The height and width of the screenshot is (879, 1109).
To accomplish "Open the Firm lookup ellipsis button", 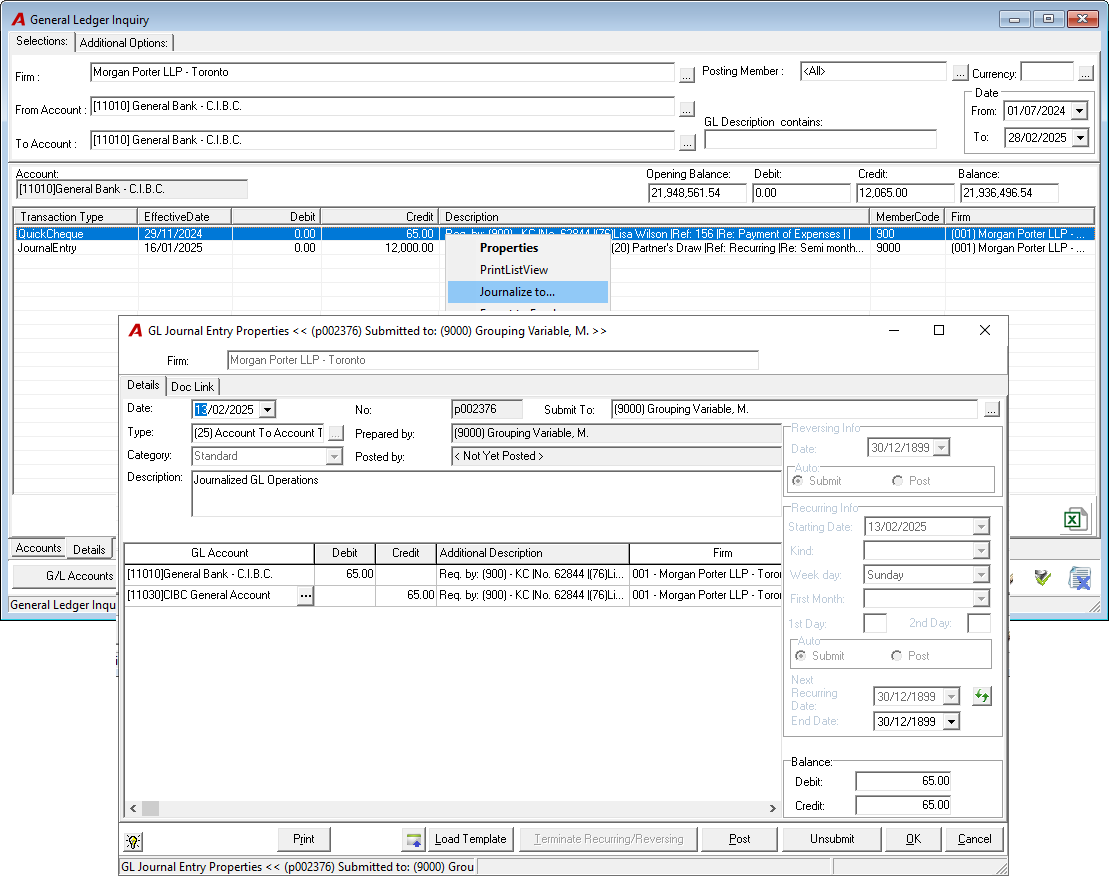I will tap(686, 74).
